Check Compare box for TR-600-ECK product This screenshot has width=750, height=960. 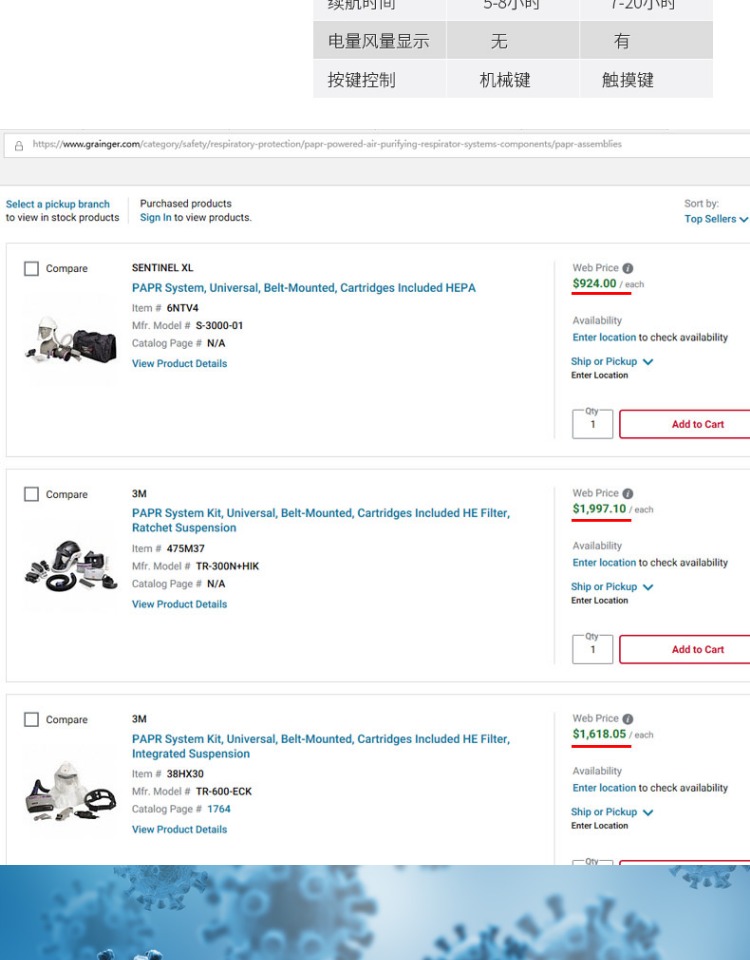(x=31, y=719)
